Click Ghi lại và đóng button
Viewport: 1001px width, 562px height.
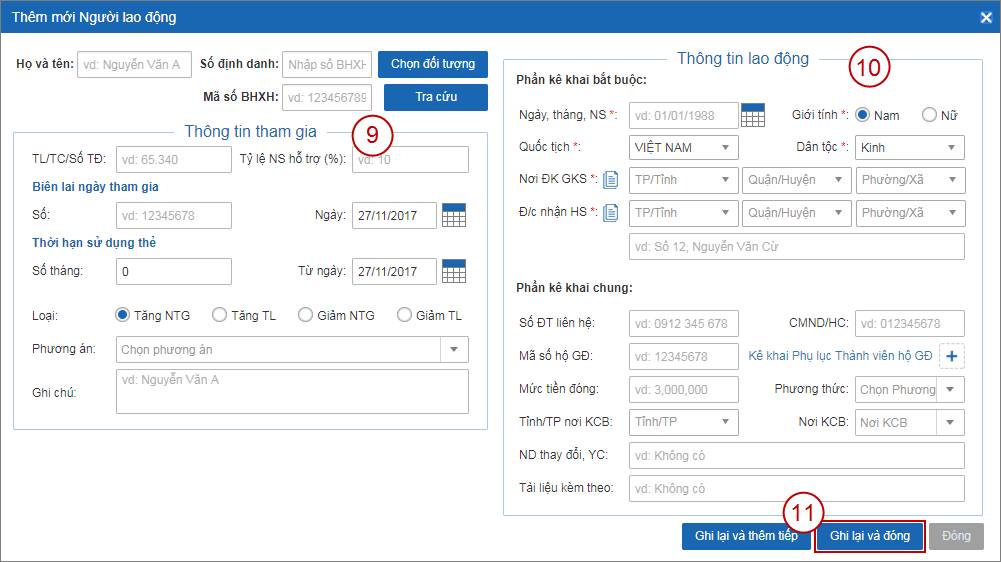(x=869, y=536)
